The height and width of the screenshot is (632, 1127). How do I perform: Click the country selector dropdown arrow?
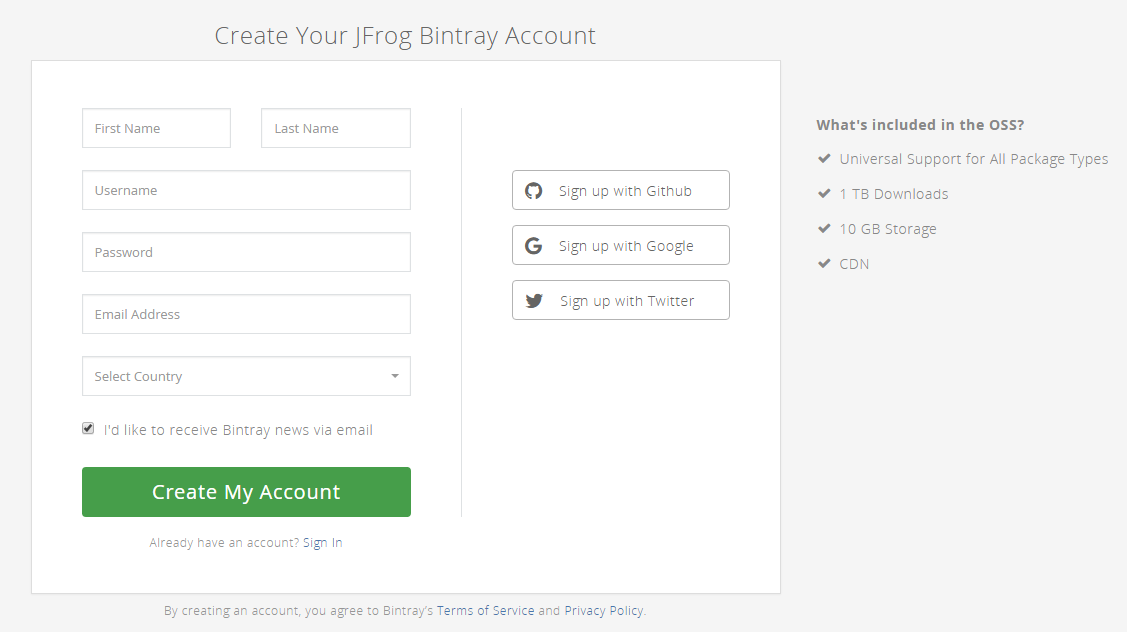coord(395,376)
